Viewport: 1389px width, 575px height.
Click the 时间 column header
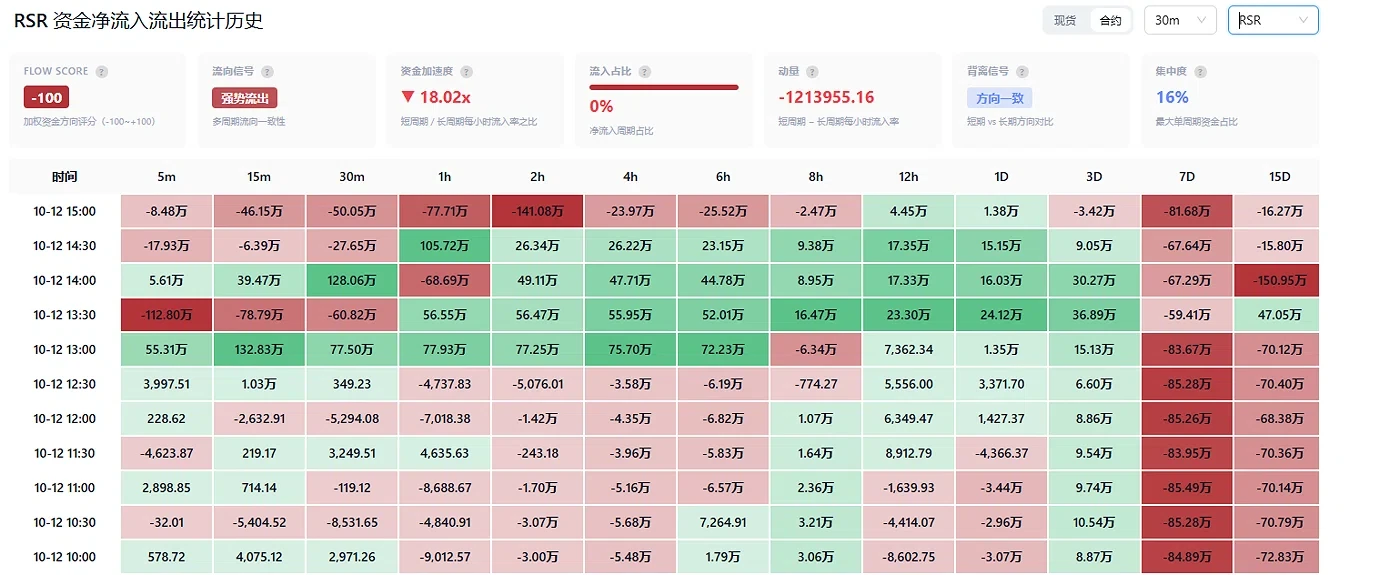click(x=64, y=177)
